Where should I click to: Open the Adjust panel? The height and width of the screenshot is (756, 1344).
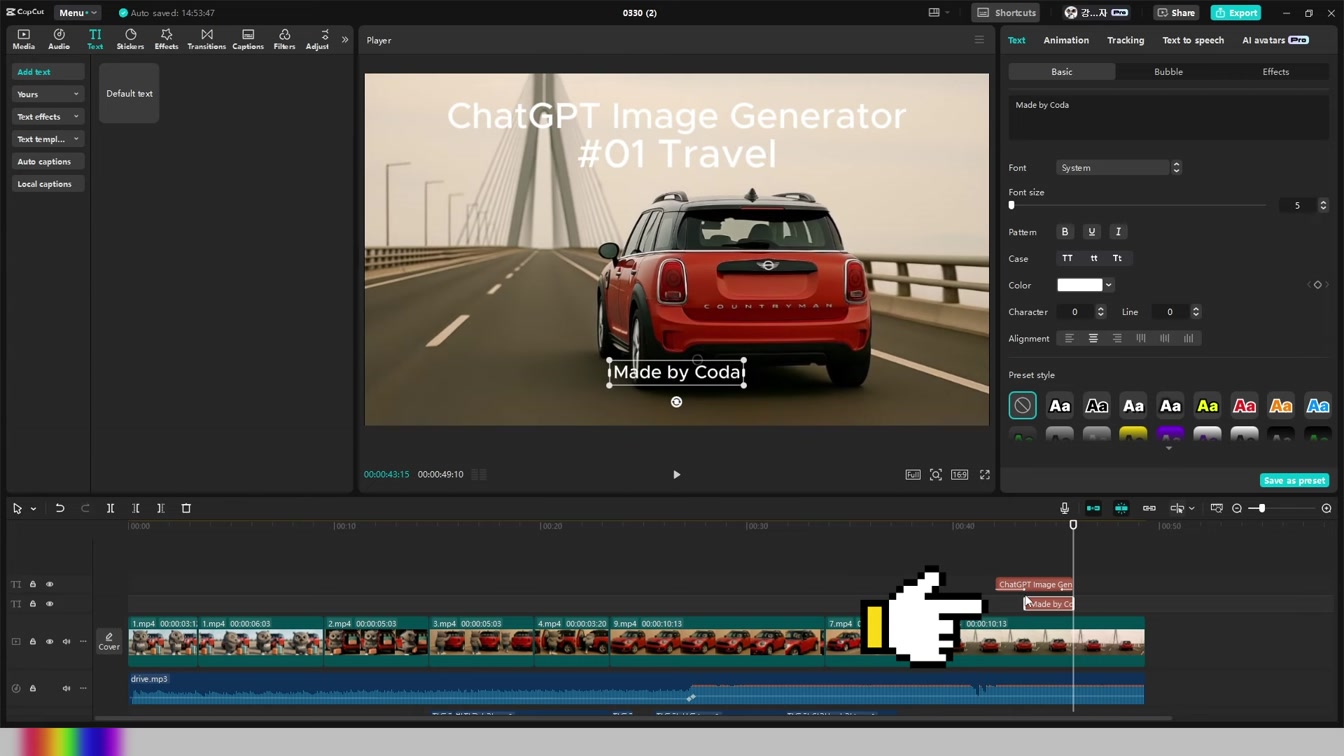[317, 39]
